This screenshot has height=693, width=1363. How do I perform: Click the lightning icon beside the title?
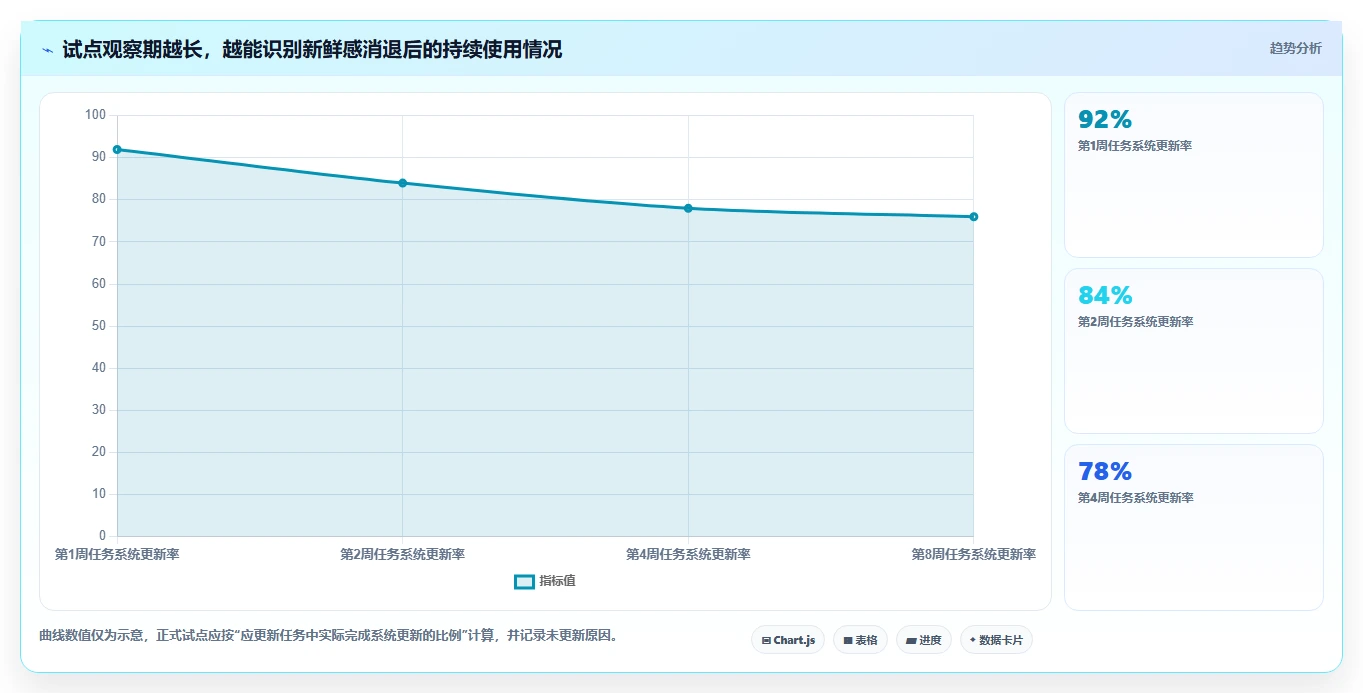(x=47, y=50)
